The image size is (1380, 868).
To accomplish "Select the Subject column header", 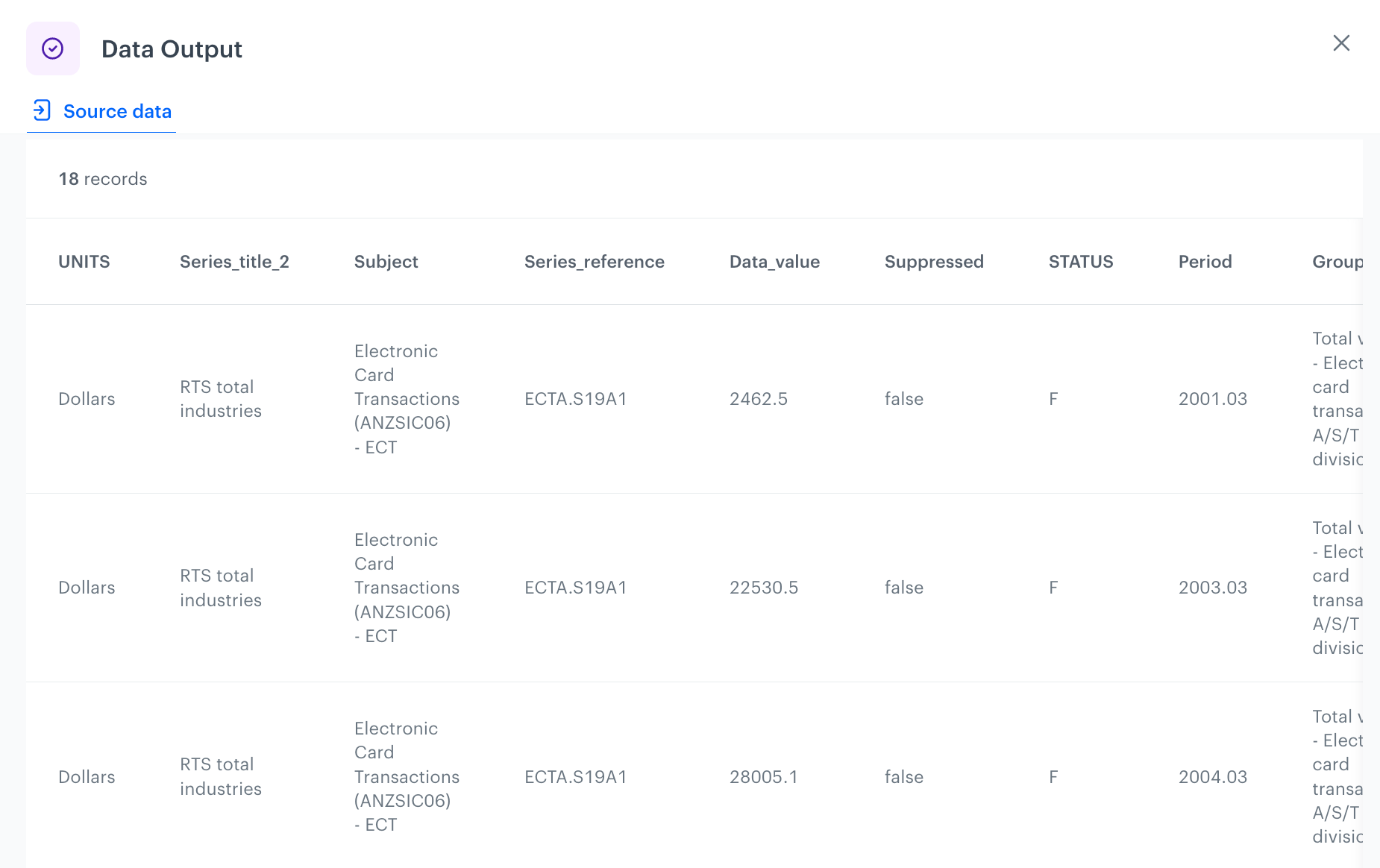I will click(386, 262).
